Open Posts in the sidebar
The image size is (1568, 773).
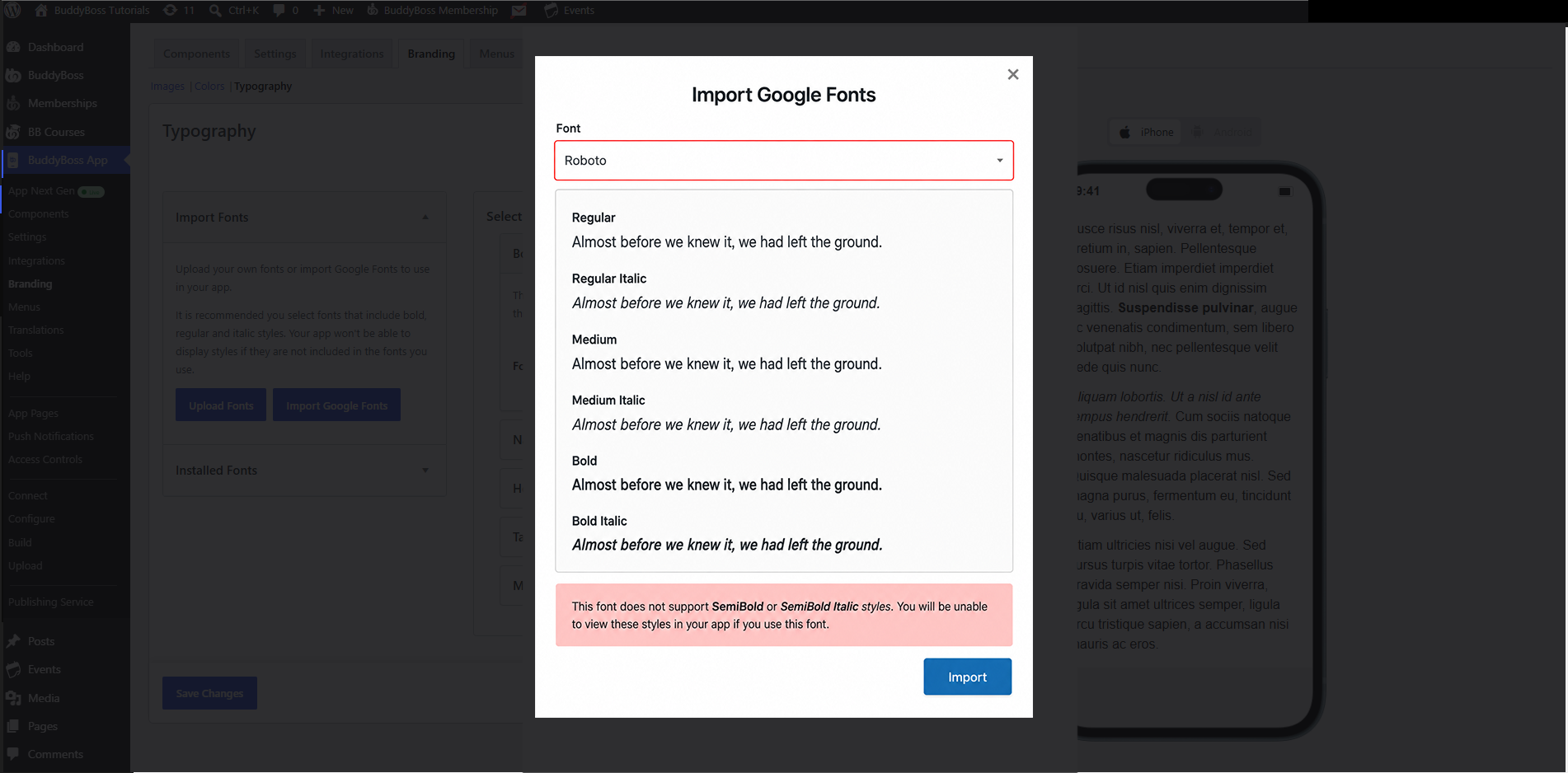41,641
